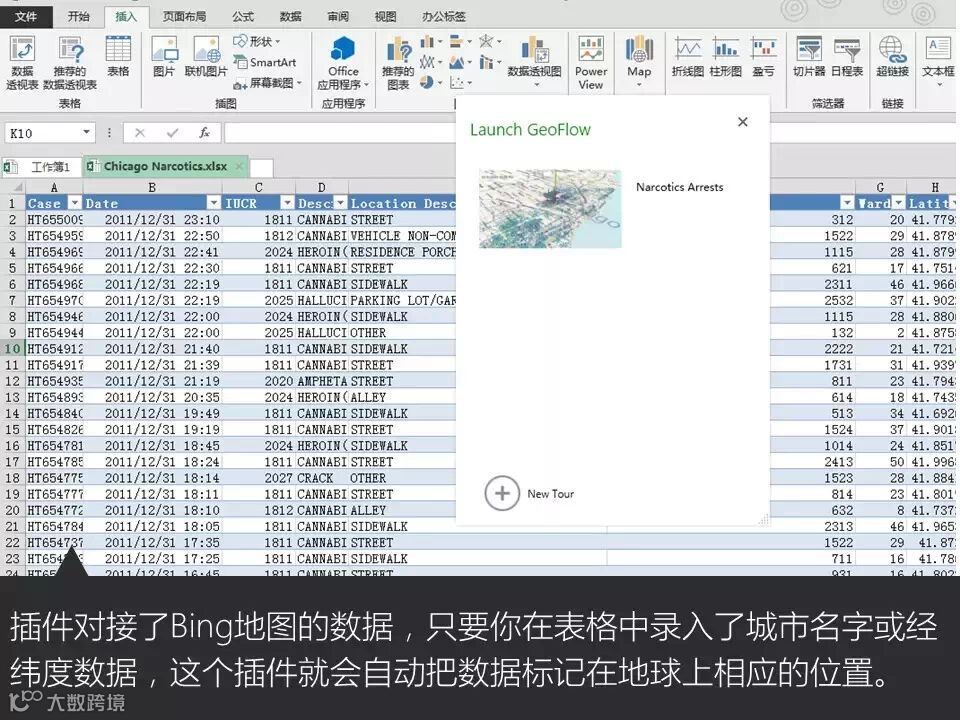The image size is (960, 720).
Task: Click the 'PARKING LOT/GAR' cell
Action: (403, 301)
